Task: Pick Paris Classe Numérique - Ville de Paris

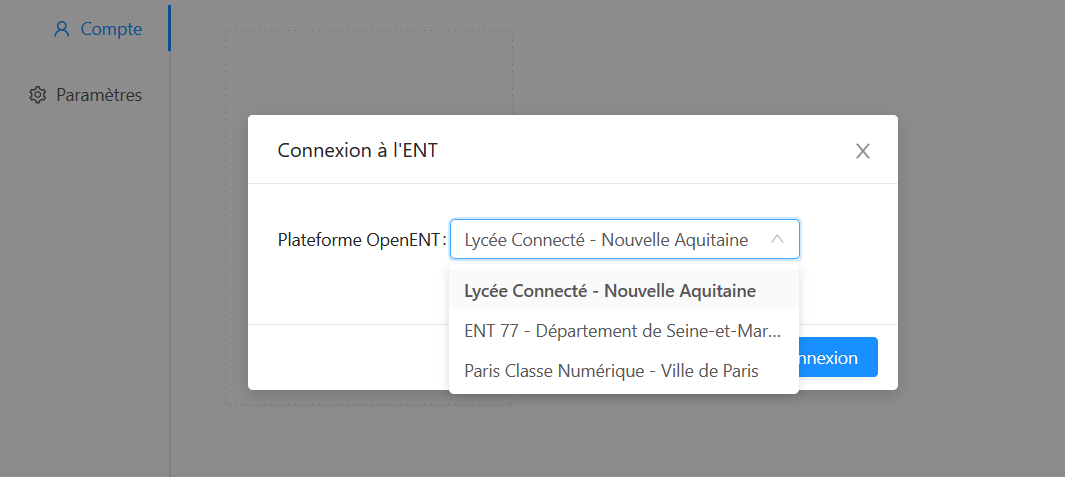Action: pyautogui.click(x=611, y=371)
